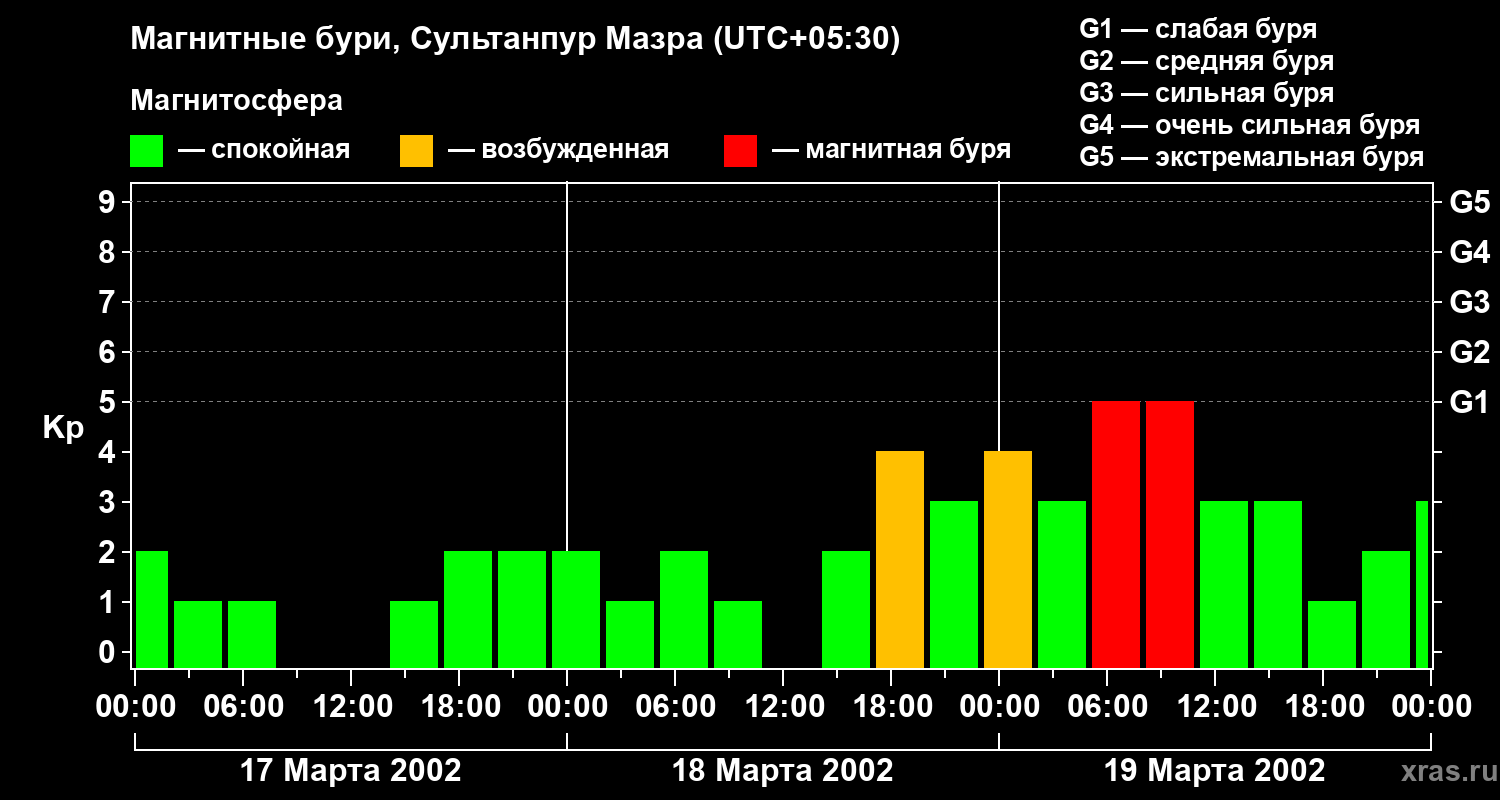Viewport: 1500px width, 800px height.
Task: Click the red Kp 5 bar starting 06:00 on 19 March
Action: tap(1116, 535)
